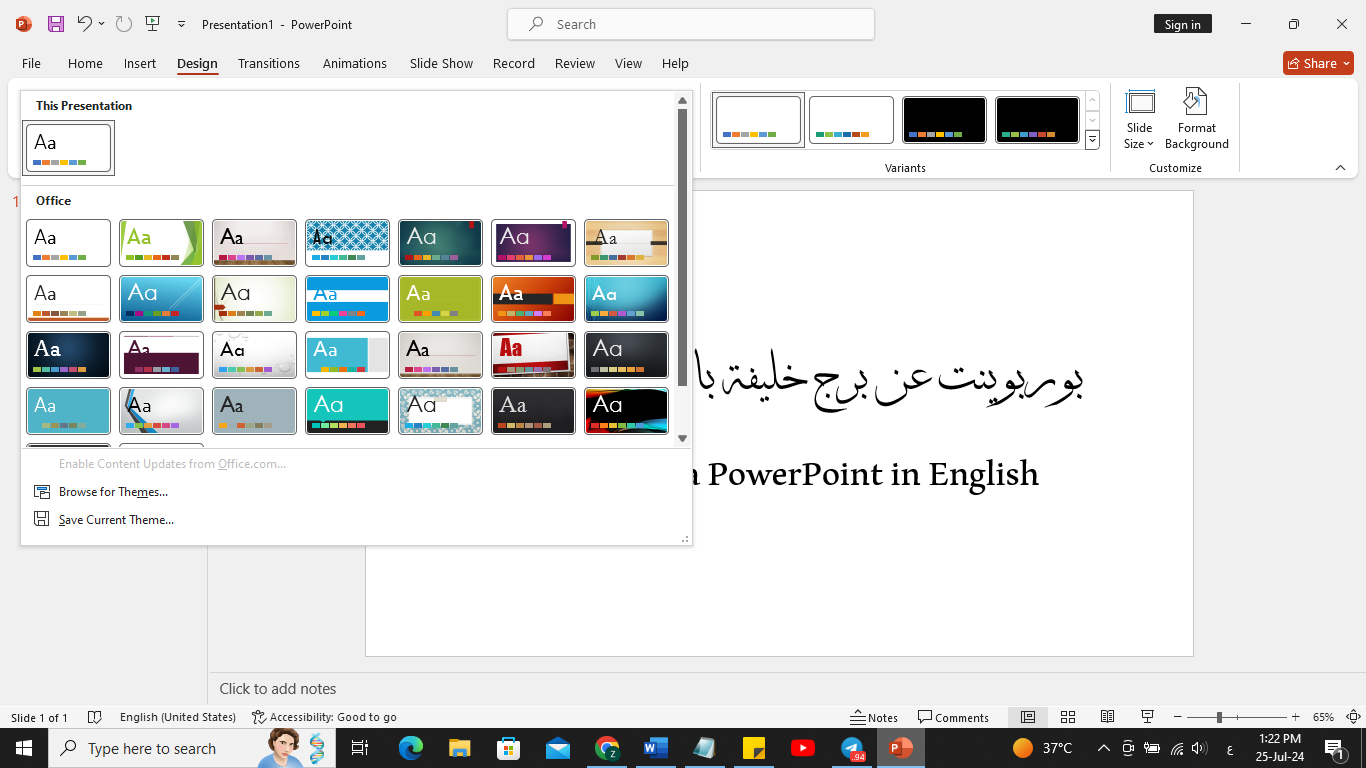Click in the Search box
Screen dimensions: 1366x768
click(x=691, y=24)
